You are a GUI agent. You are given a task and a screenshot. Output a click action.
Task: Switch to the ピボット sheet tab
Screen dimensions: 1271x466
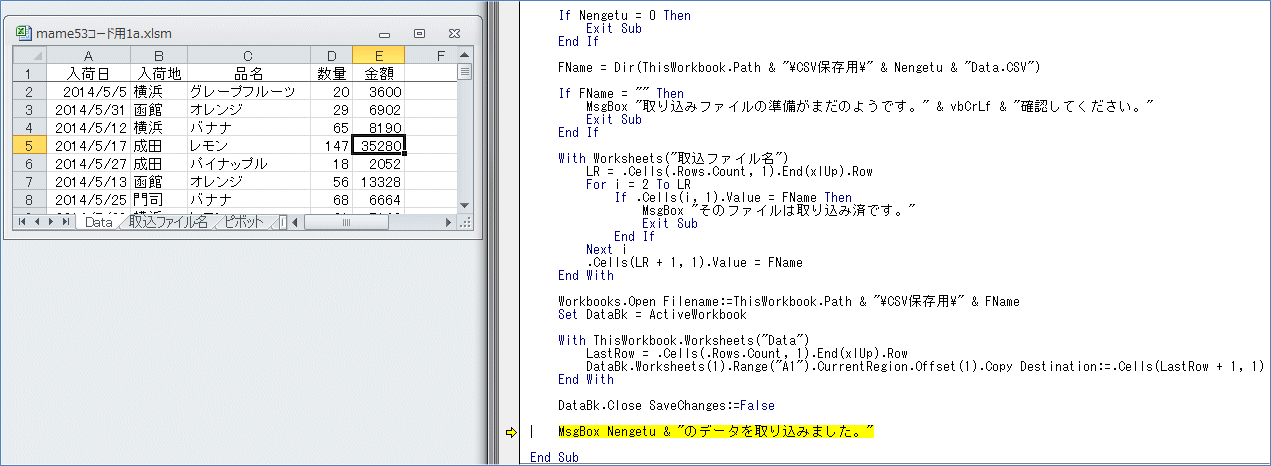(244, 222)
